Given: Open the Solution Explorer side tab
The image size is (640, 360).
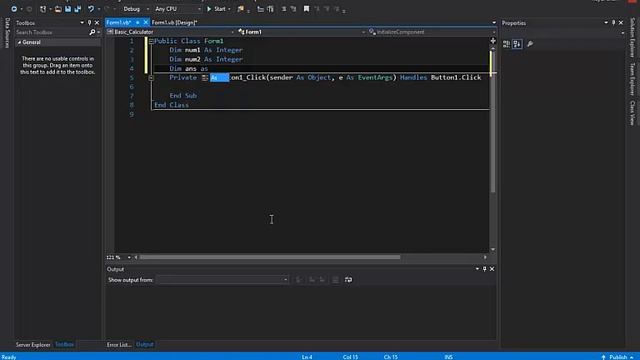Looking at the screenshot, I should pos(632,37).
